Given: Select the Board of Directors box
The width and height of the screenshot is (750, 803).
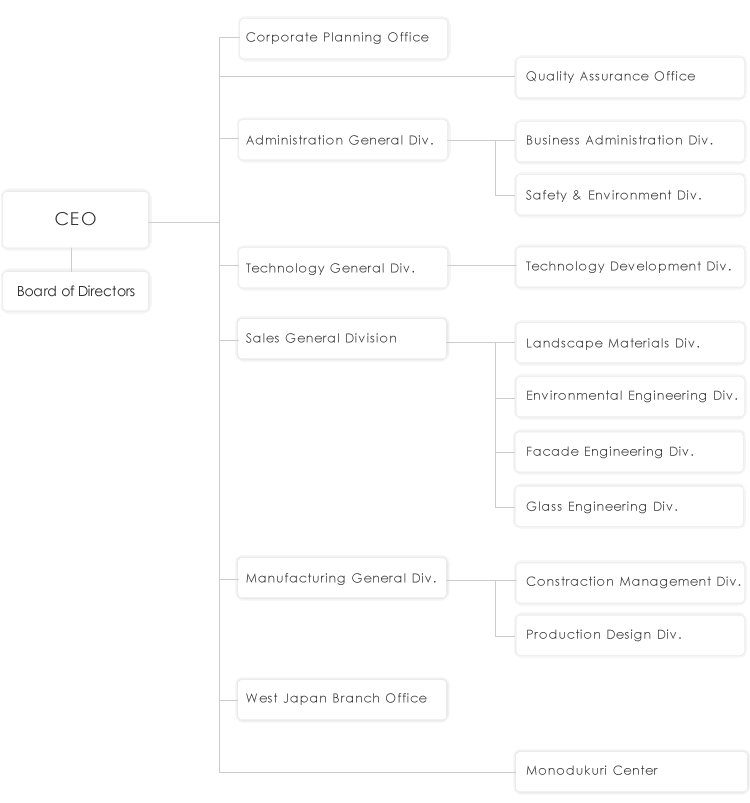Looking at the screenshot, I should [x=75, y=291].
